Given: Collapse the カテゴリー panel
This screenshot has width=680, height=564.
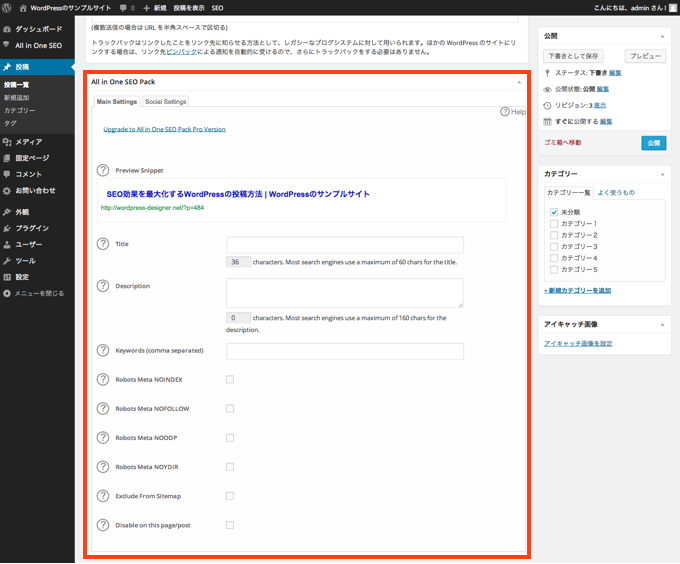Looking at the screenshot, I should [x=662, y=174].
